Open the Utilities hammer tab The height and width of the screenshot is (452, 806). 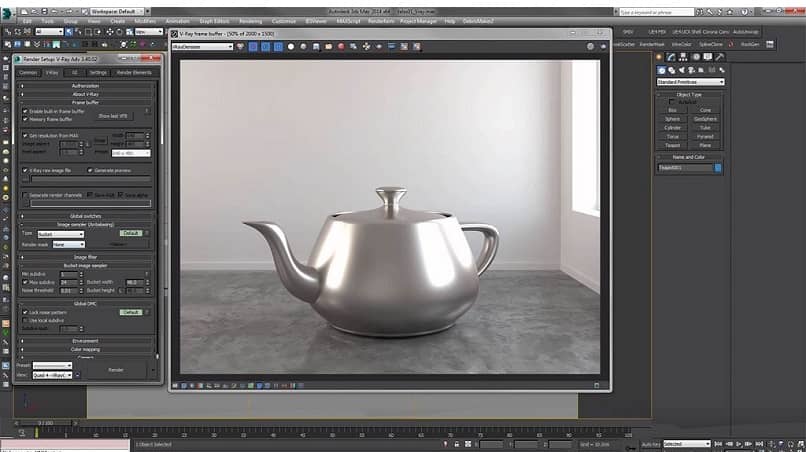click(x=720, y=57)
